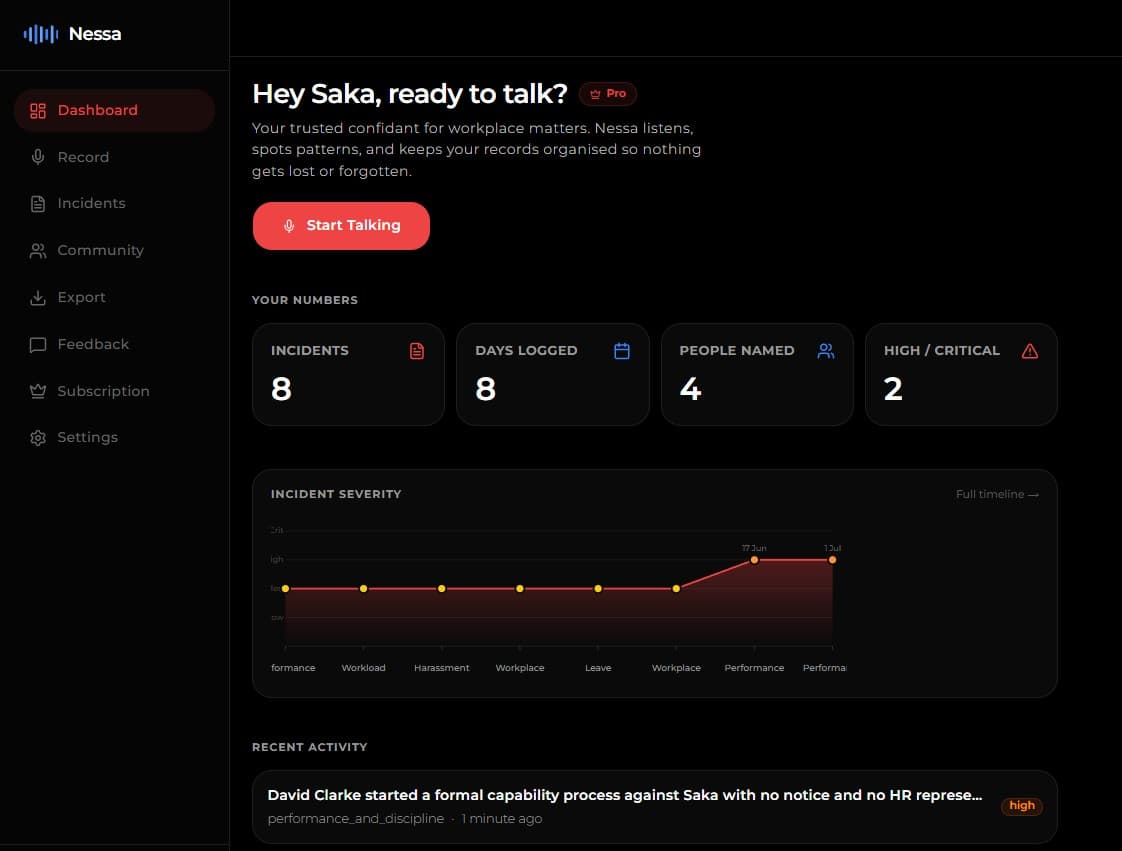Click the microphone icon inside Start Talking
This screenshot has width=1122, height=851.
pyautogui.click(x=289, y=226)
